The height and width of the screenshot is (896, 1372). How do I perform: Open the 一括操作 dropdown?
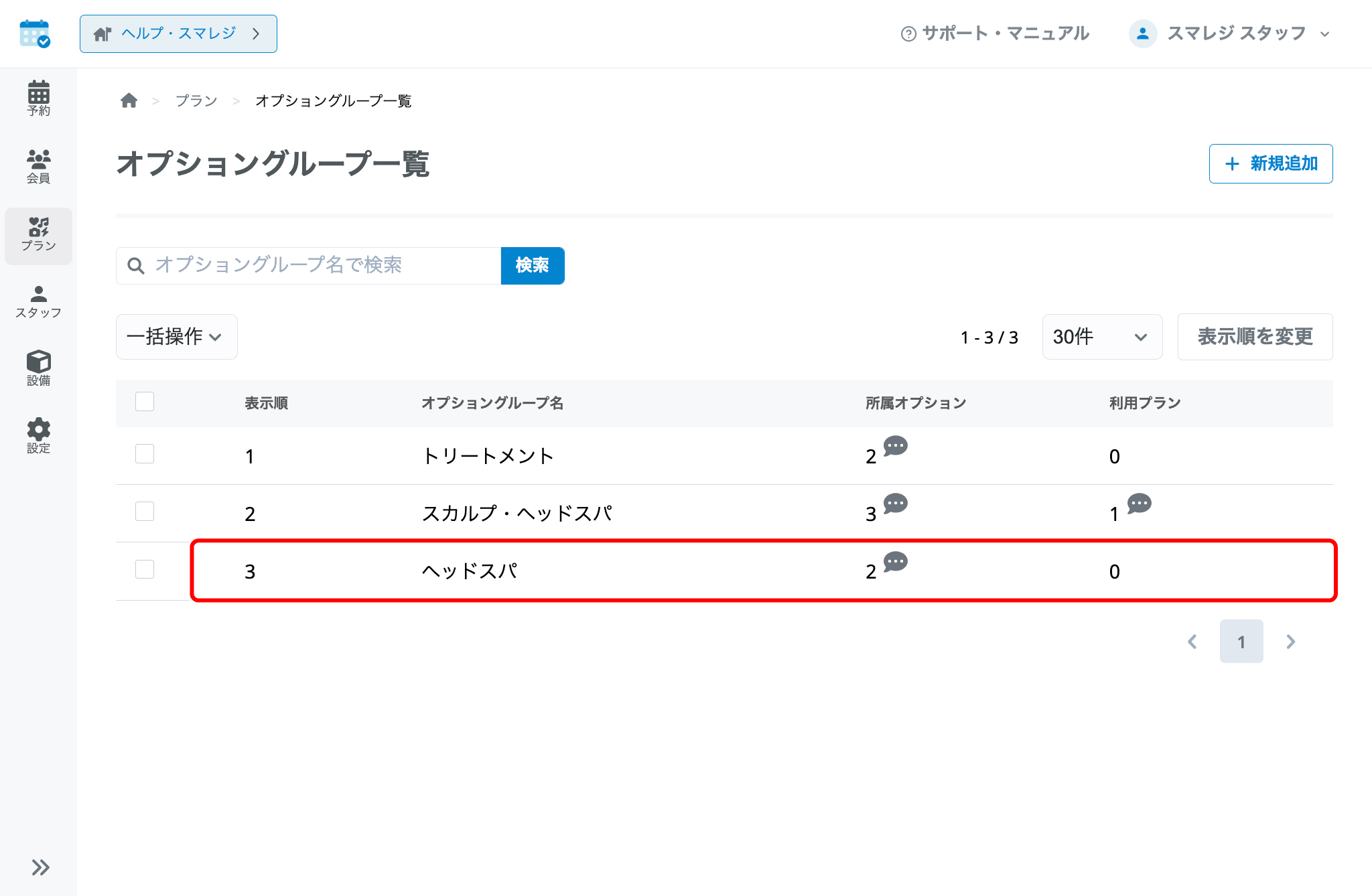[x=176, y=337]
